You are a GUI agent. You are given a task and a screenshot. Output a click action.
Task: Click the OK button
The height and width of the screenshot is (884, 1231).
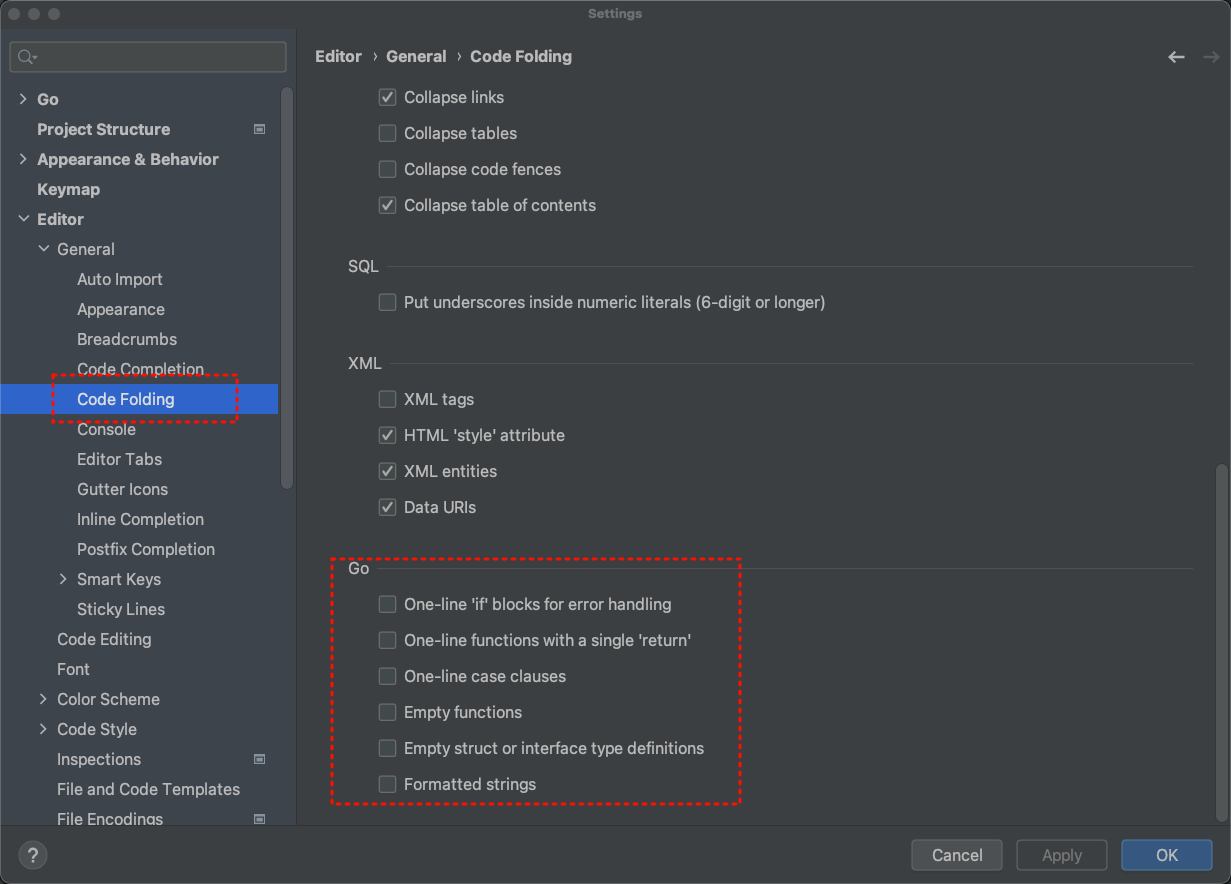point(1166,855)
